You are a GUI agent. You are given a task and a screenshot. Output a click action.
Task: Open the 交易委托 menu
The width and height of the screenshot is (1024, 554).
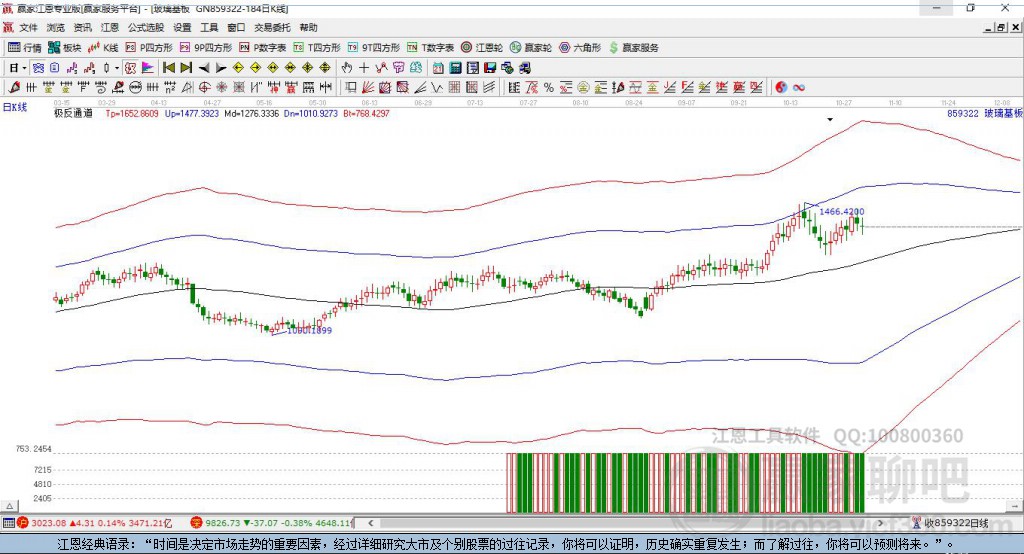coord(272,28)
